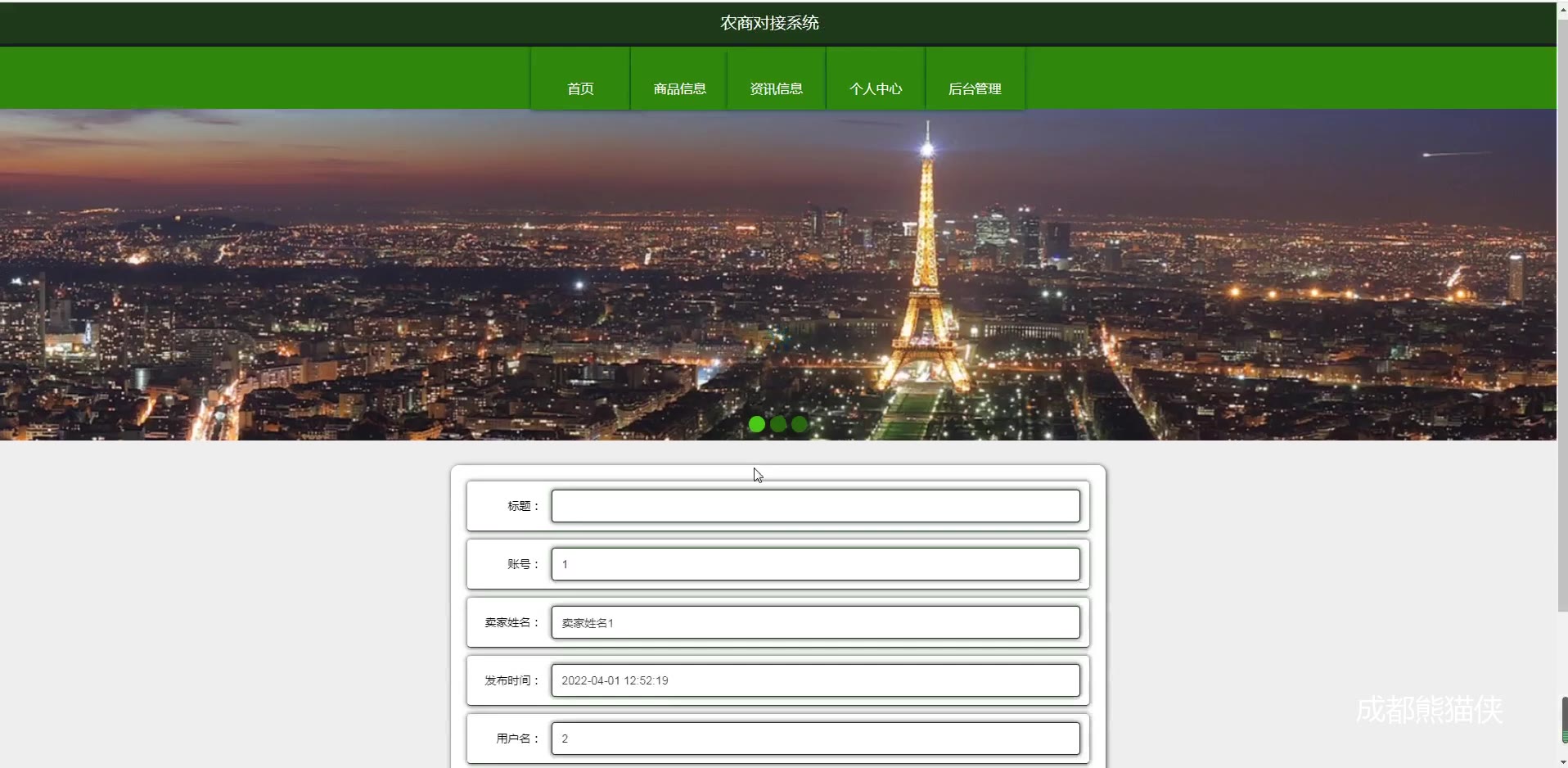Click the 发布时间： field label
Image resolution: width=1568 pixels, height=768 pixels.
point(512,680)
